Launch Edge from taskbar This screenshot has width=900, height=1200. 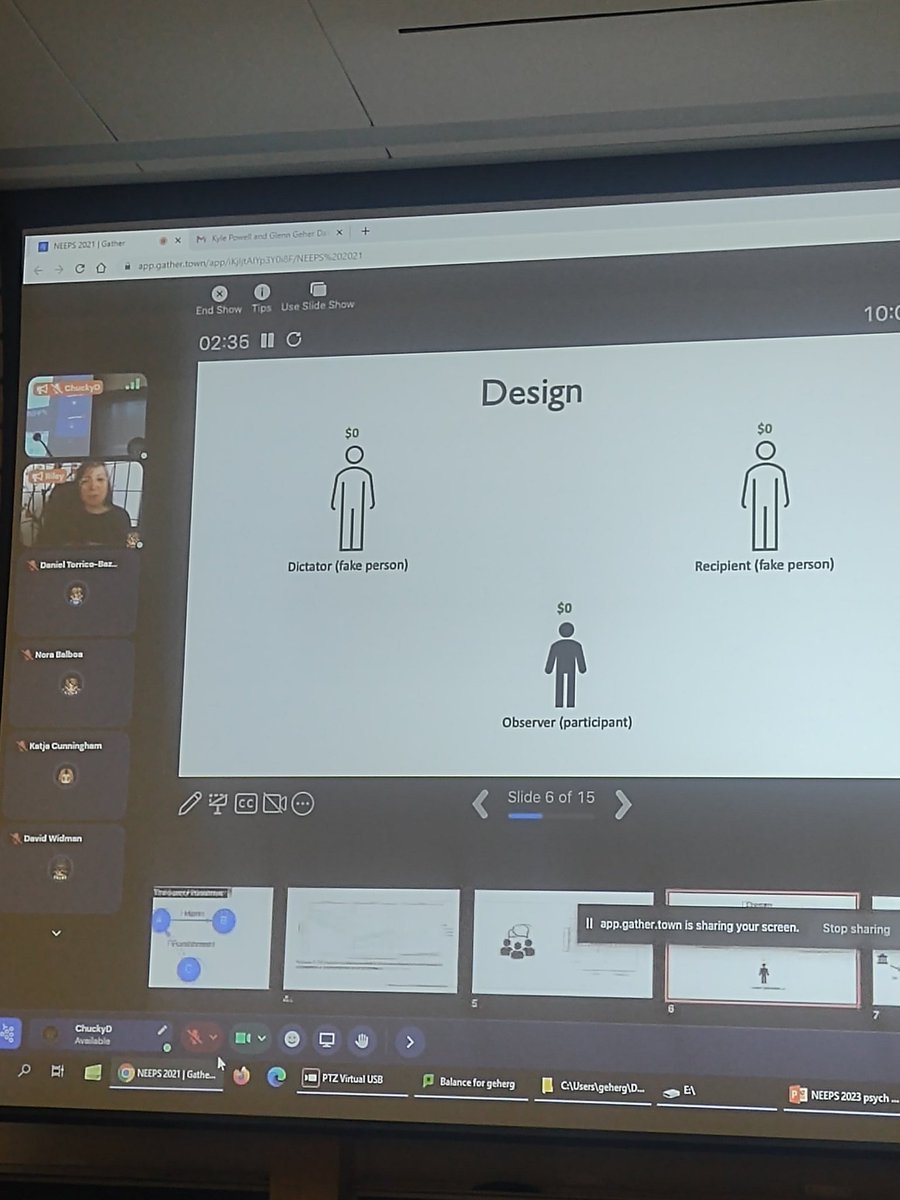[x=276, y=1077]
